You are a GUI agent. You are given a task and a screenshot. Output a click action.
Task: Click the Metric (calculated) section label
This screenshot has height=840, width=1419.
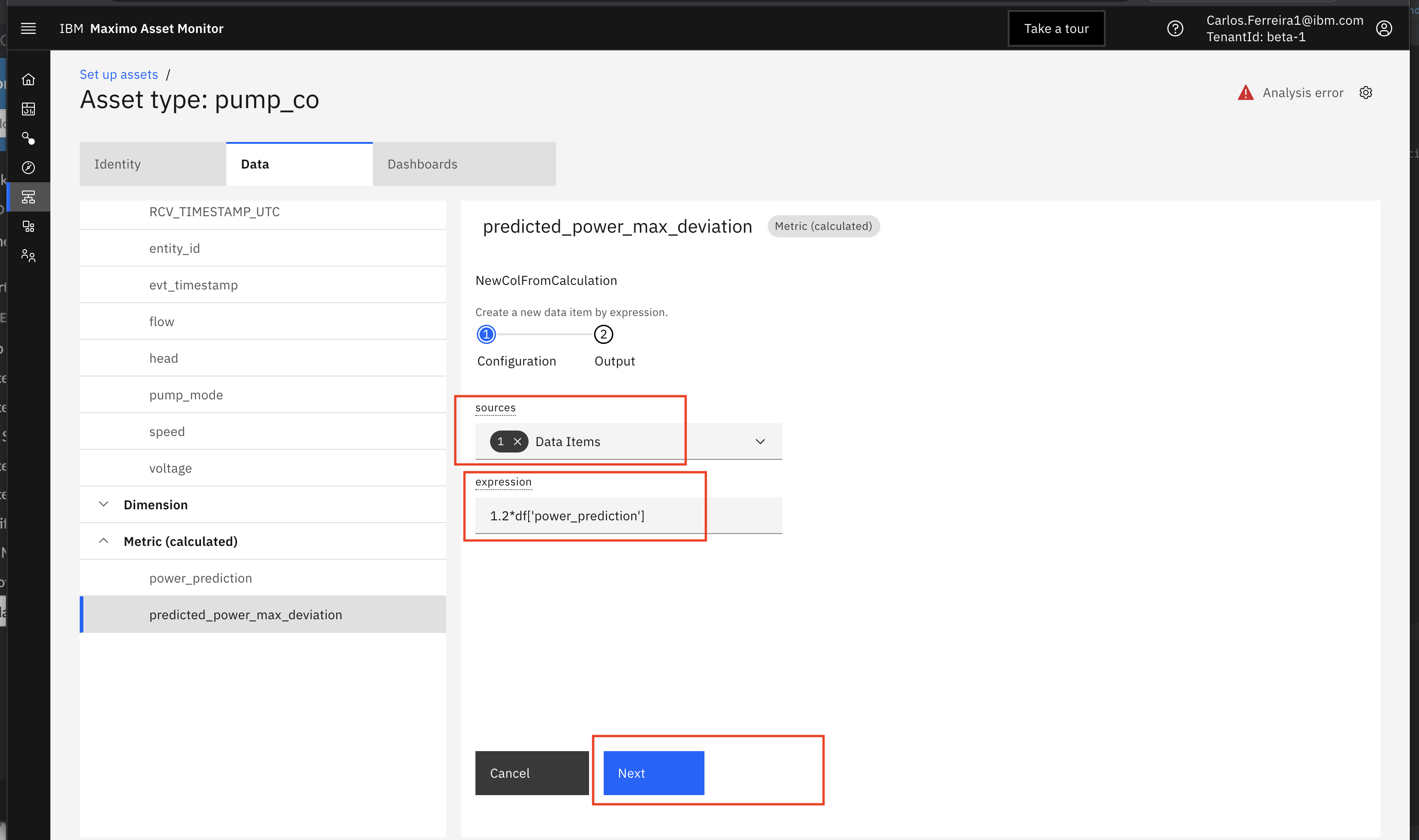[x=180, y=541]
